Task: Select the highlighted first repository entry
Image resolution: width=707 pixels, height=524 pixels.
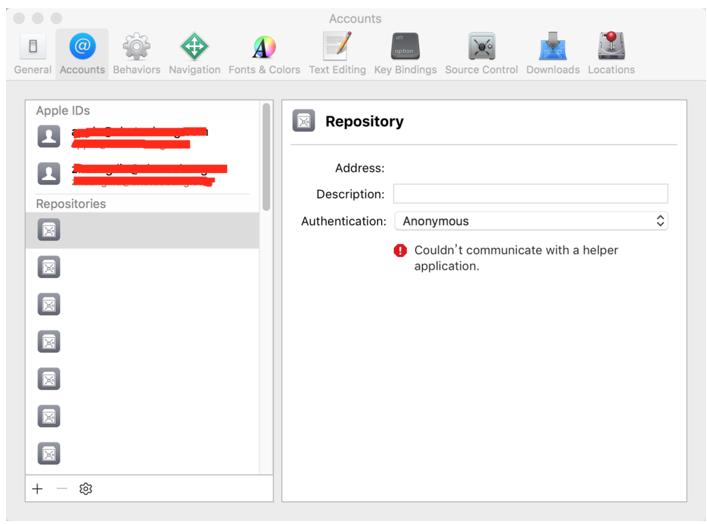Action: (x=142, y=230)
